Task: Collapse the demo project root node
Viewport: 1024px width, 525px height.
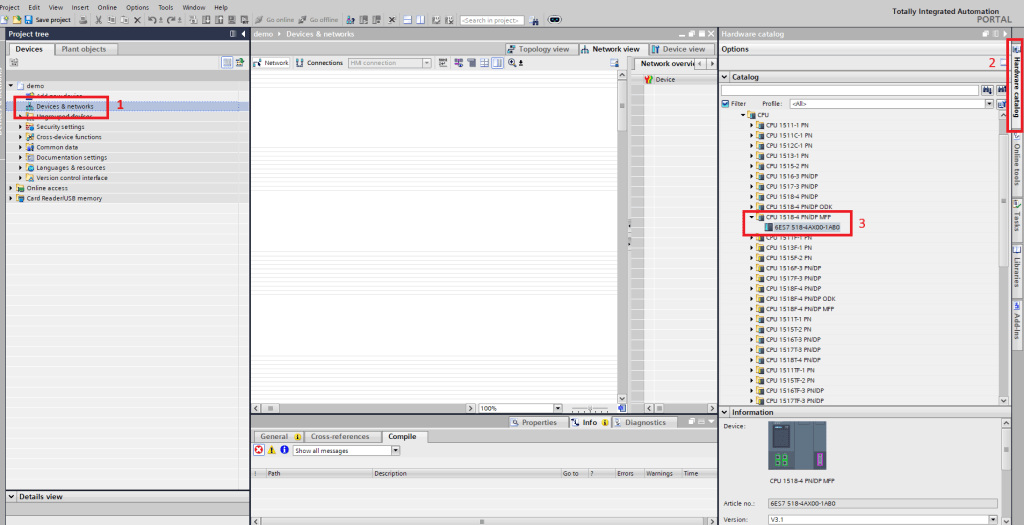Action: (11, 86)
